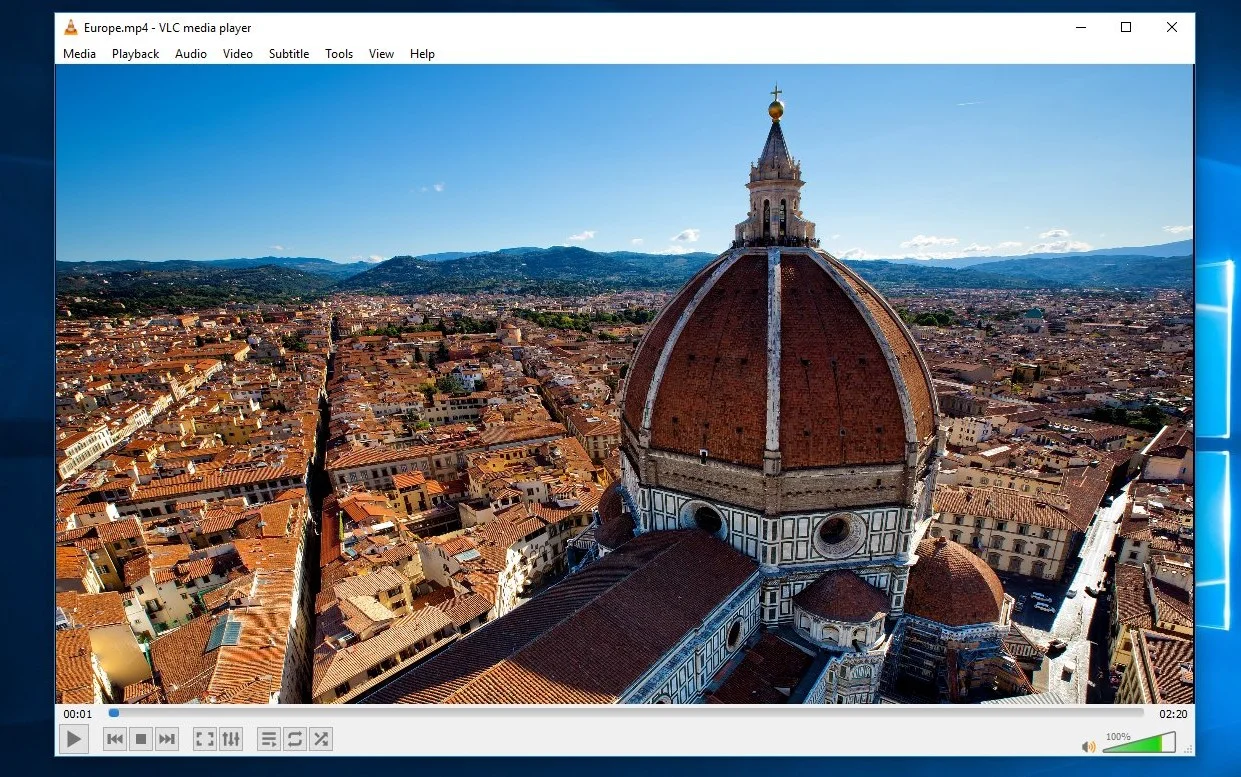1241x777 pixels.
Task: Maximize the VLC media player window
Action: click(x=1126, y=27)
